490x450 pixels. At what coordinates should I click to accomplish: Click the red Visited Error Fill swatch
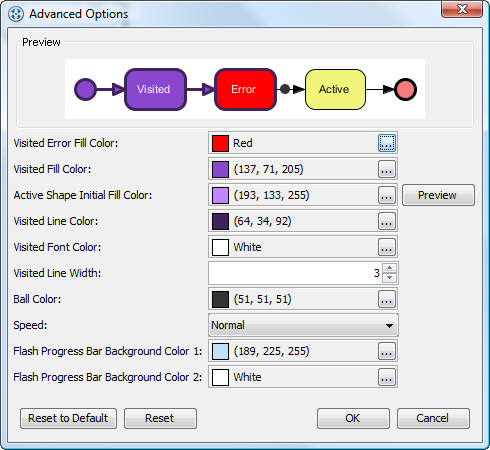220,143
